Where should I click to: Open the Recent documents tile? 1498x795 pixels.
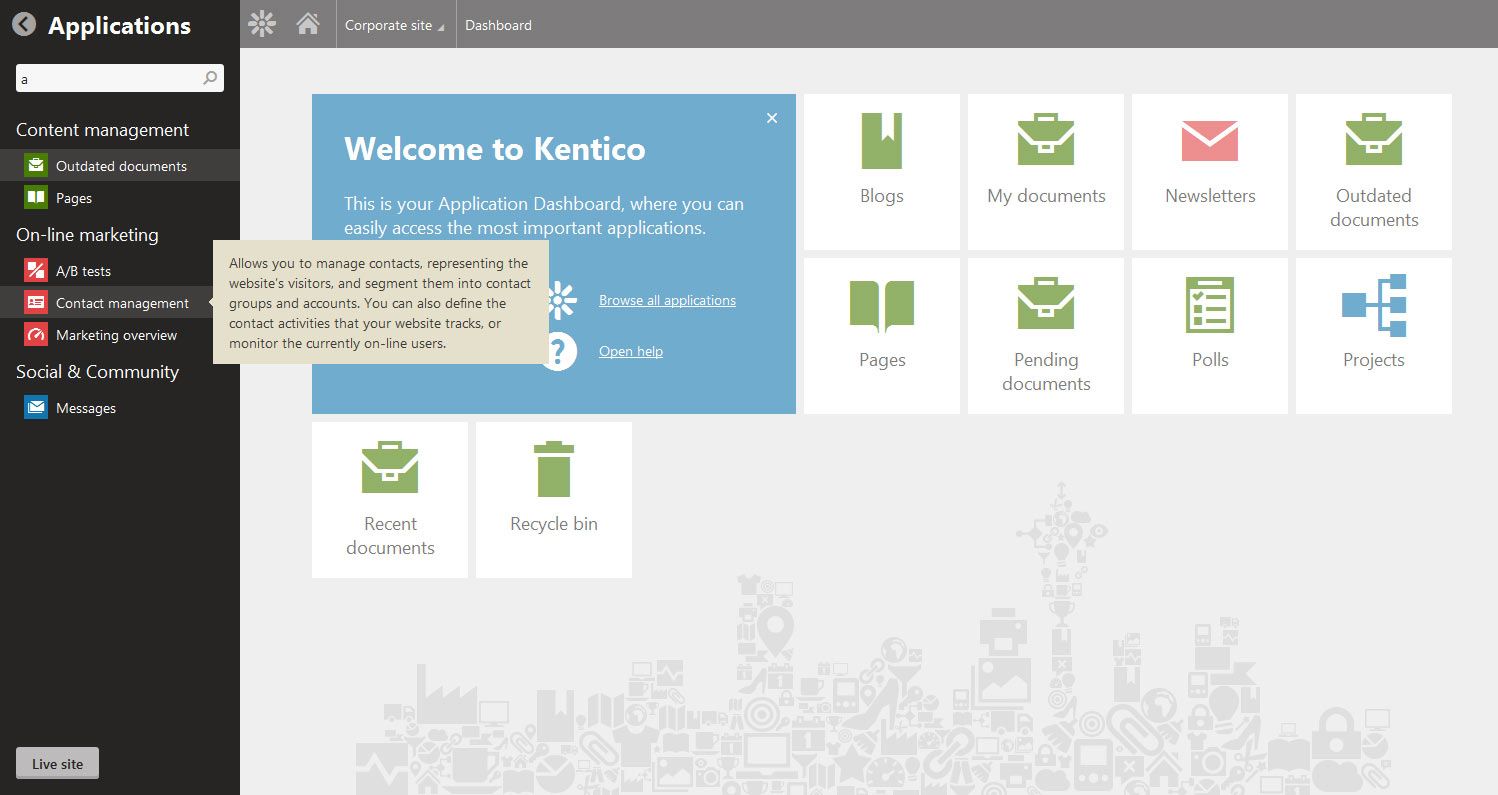point(390,500)
